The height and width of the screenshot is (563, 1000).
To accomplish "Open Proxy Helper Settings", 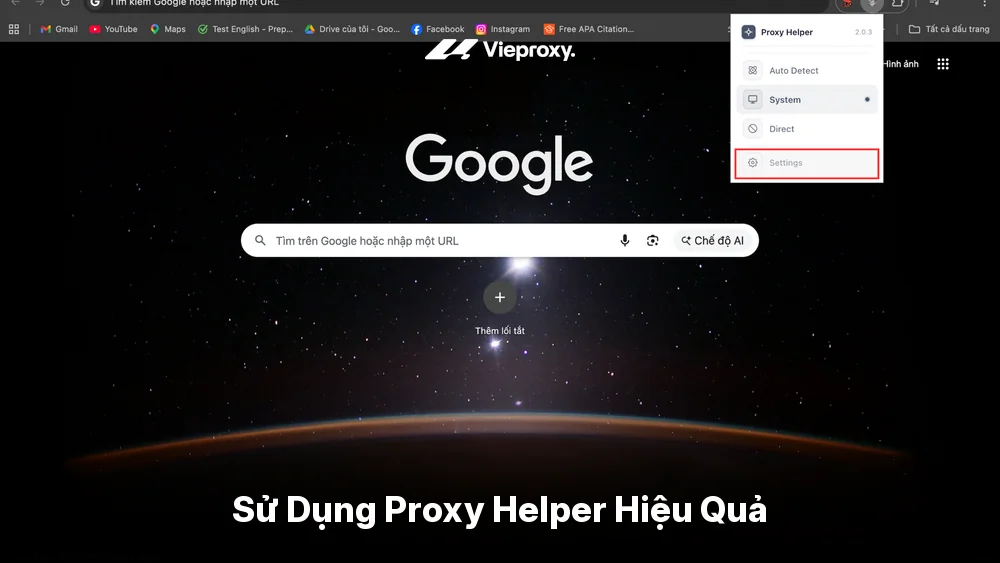I will (x=807, y=163).
